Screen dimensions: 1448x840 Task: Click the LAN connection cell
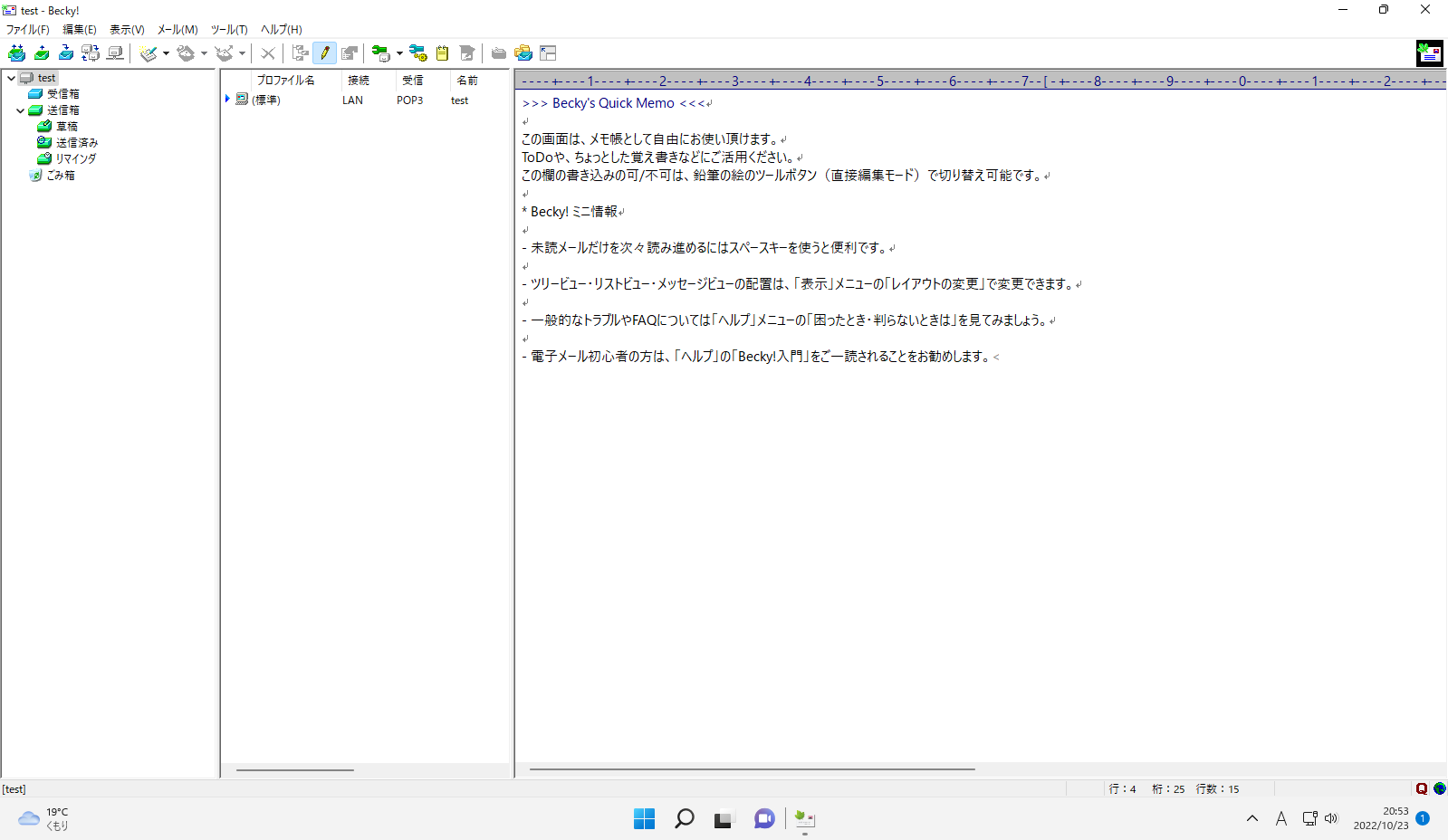pos(352,100)
